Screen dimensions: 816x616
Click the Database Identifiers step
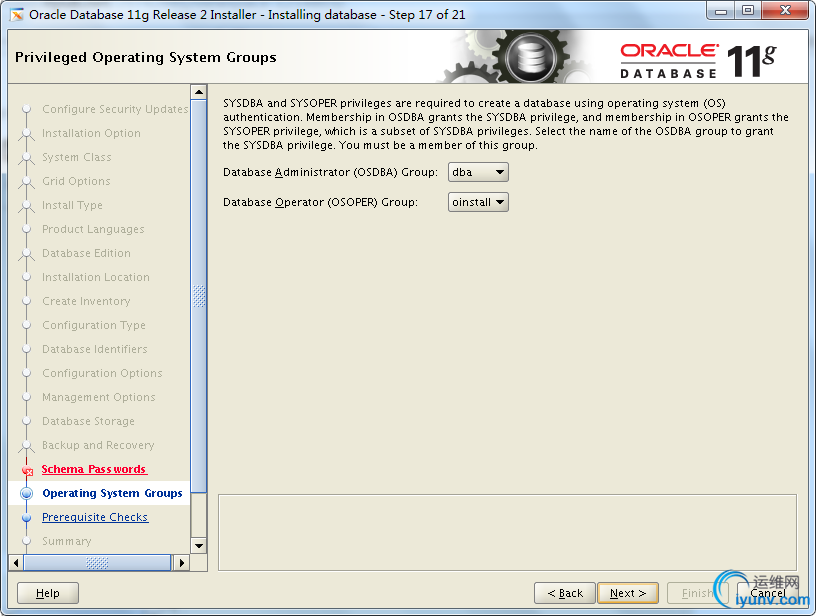pos(95,349)
